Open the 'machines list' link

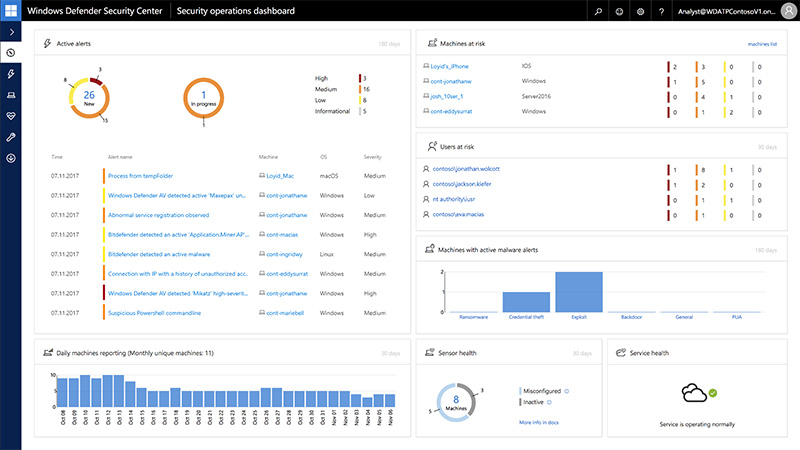(762, 45)
